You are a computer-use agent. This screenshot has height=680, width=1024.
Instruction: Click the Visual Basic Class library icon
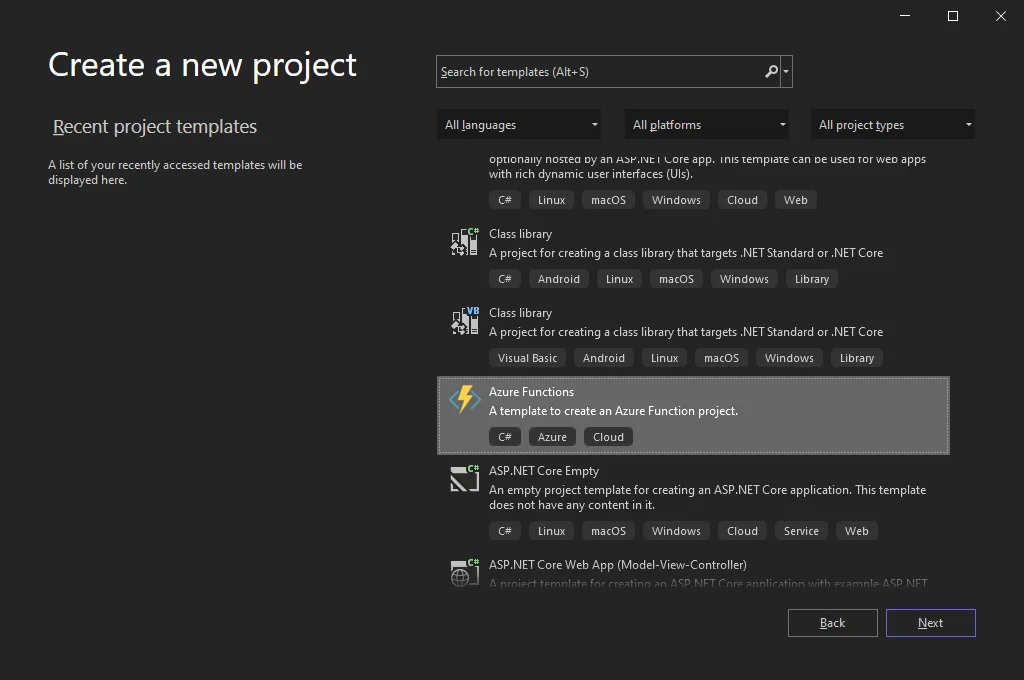click(464, 321)
